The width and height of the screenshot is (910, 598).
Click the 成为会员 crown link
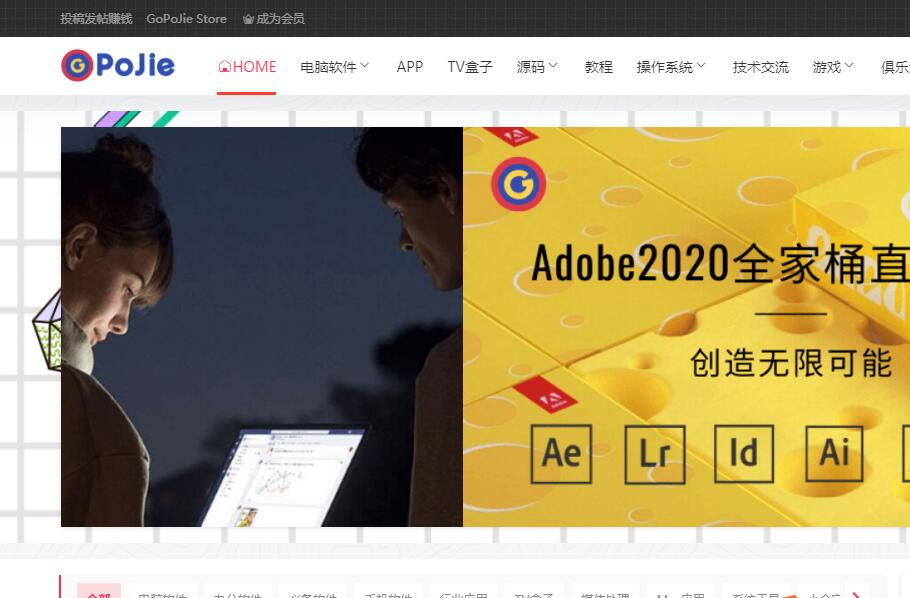(273, 19)
